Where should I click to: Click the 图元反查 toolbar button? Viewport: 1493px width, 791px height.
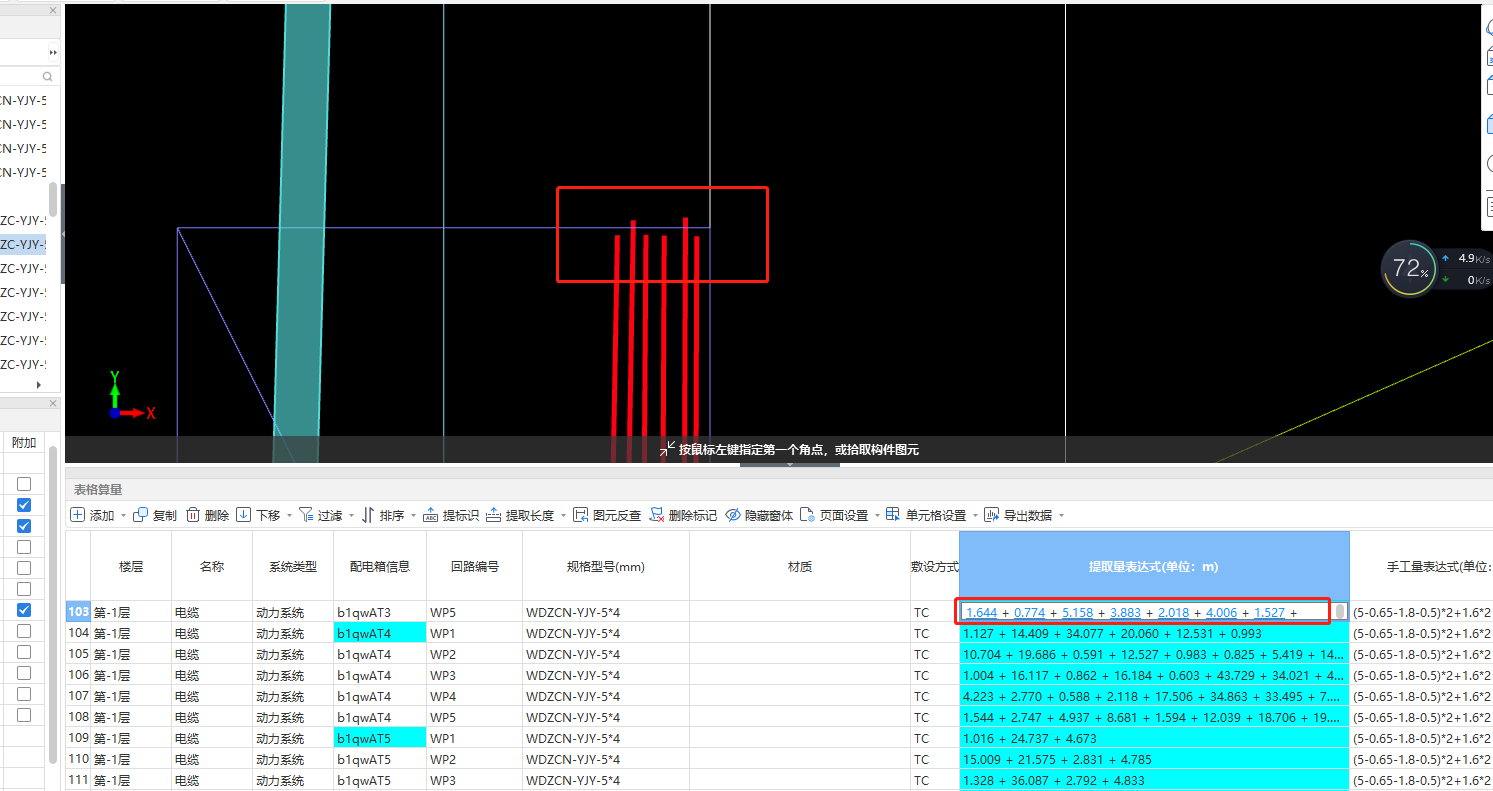(607, 515)
